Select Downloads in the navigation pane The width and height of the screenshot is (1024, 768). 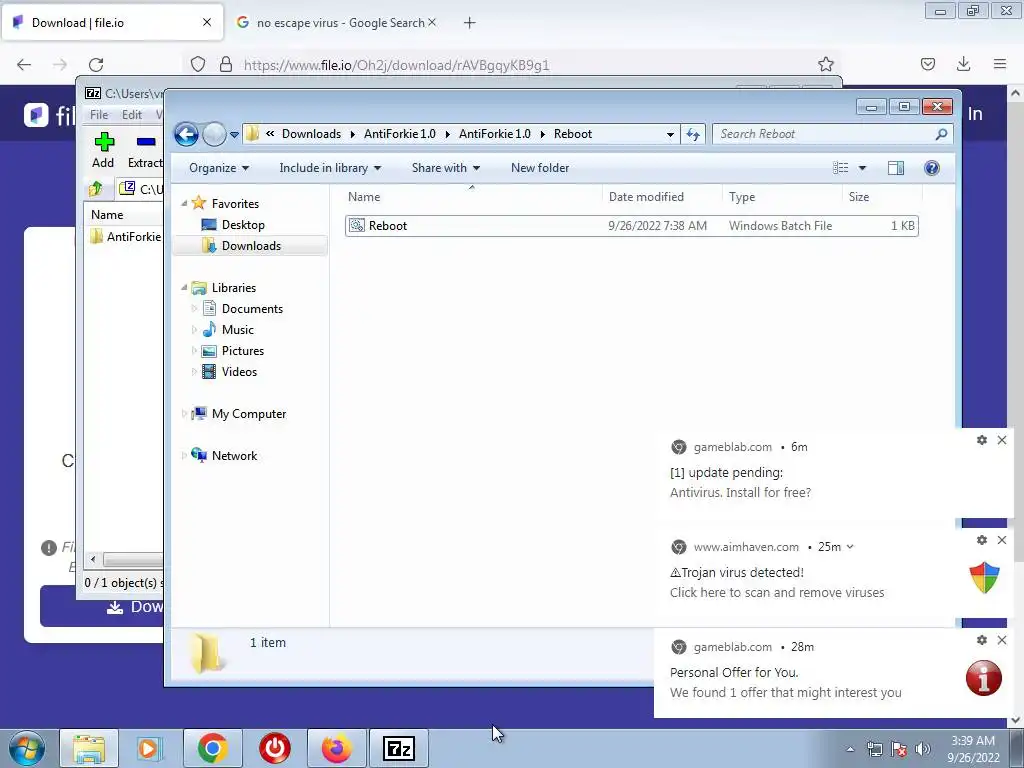click(x=251, y=246)
